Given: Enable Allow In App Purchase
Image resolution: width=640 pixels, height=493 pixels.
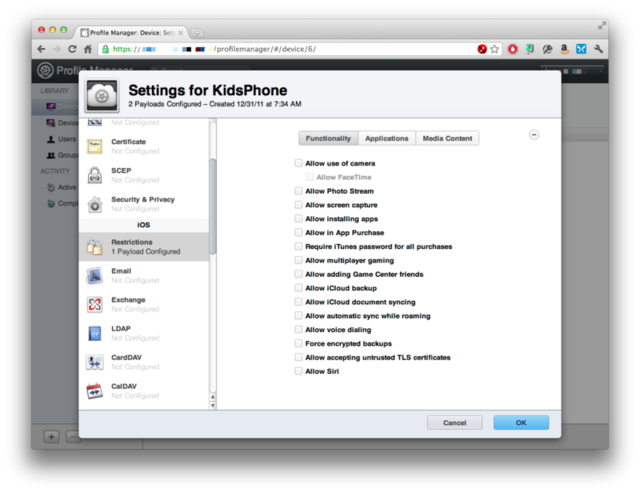Looking at the screenshot, I should pyautogui.click(x=298, y=233).
